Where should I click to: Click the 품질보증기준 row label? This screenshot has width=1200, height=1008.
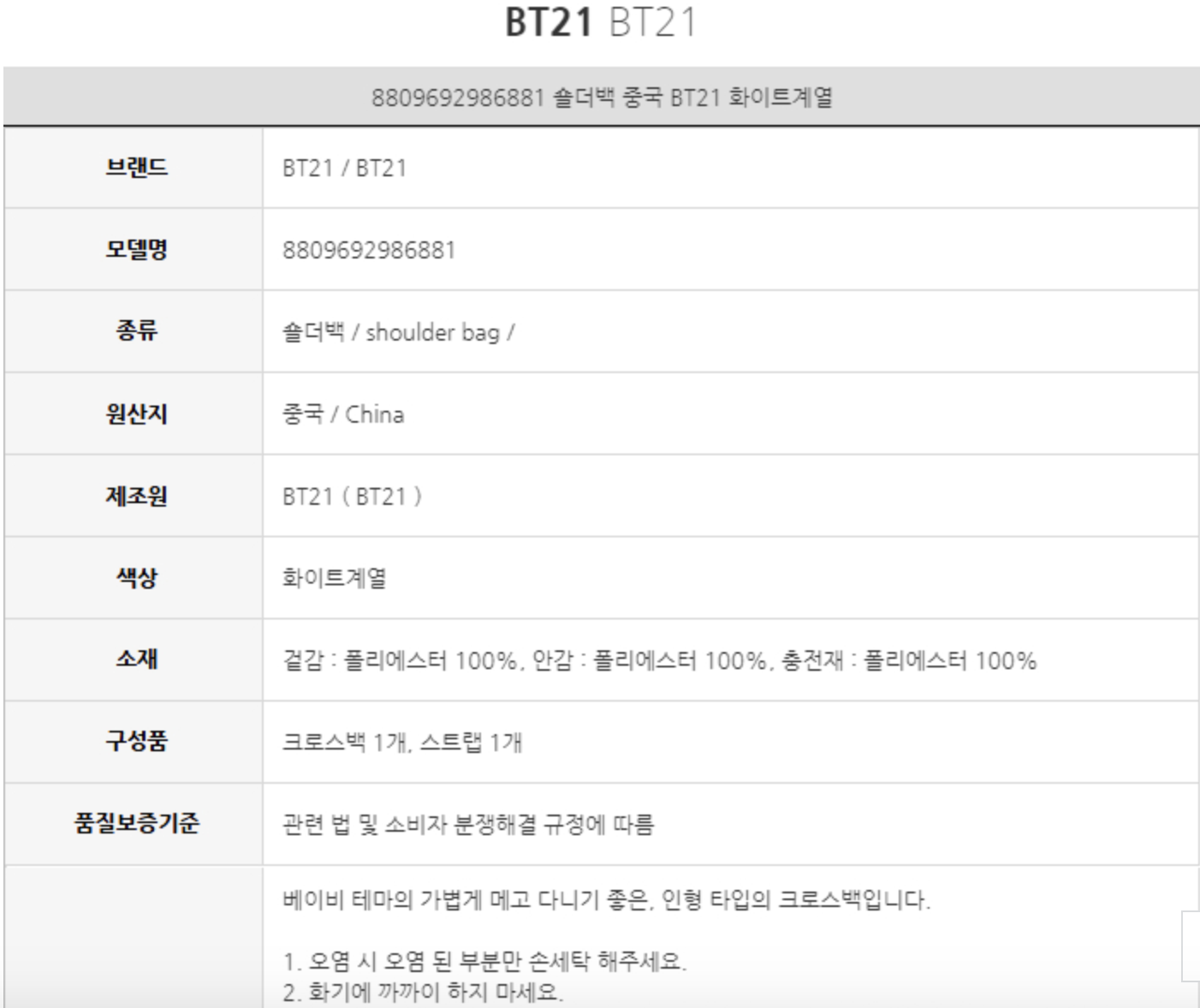(136, 823)
